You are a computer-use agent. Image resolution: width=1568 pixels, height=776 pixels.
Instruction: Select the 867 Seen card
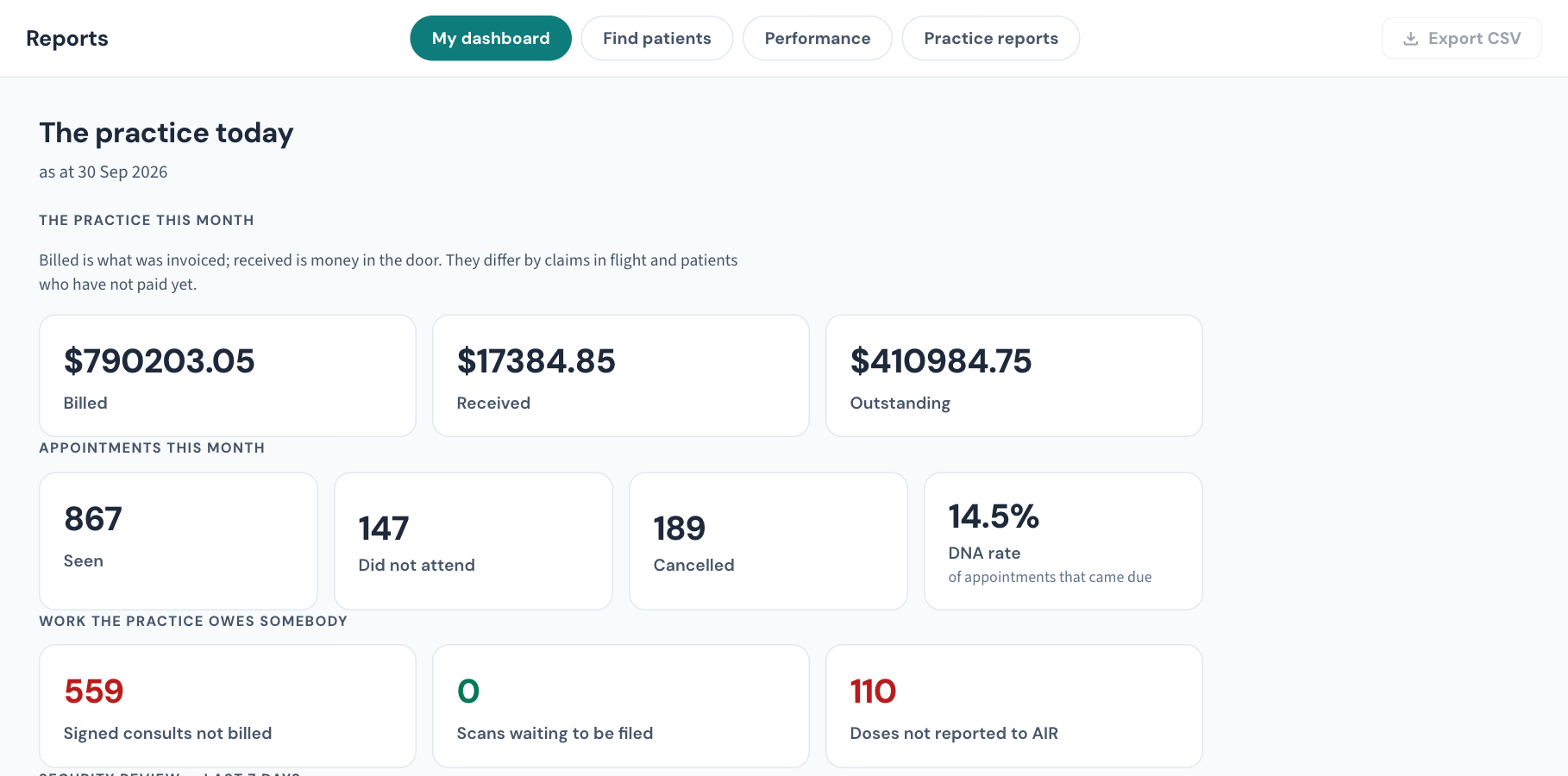tap(179, 541)
